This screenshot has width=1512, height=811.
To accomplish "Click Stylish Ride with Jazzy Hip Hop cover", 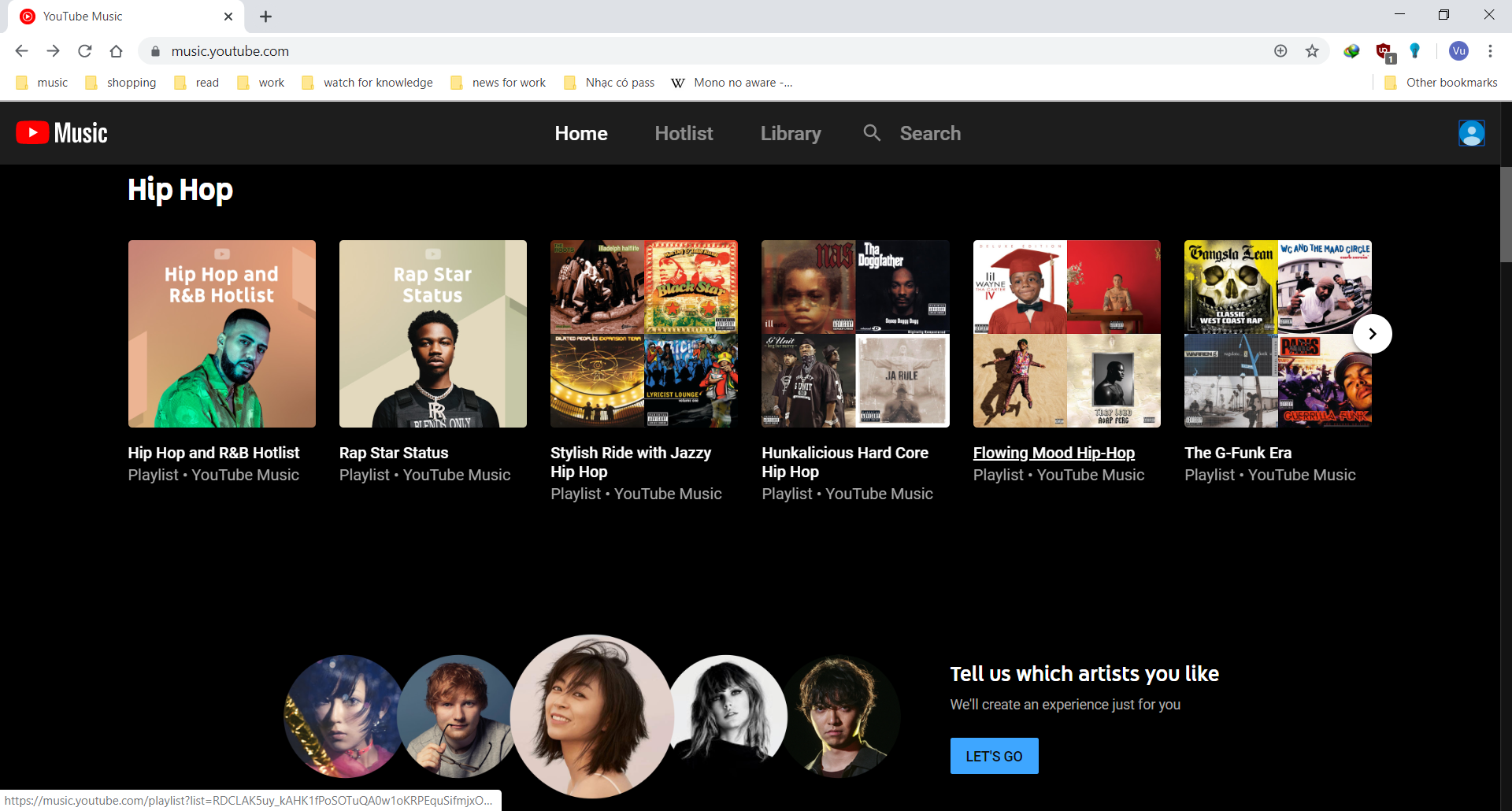I will click(644, 334).
